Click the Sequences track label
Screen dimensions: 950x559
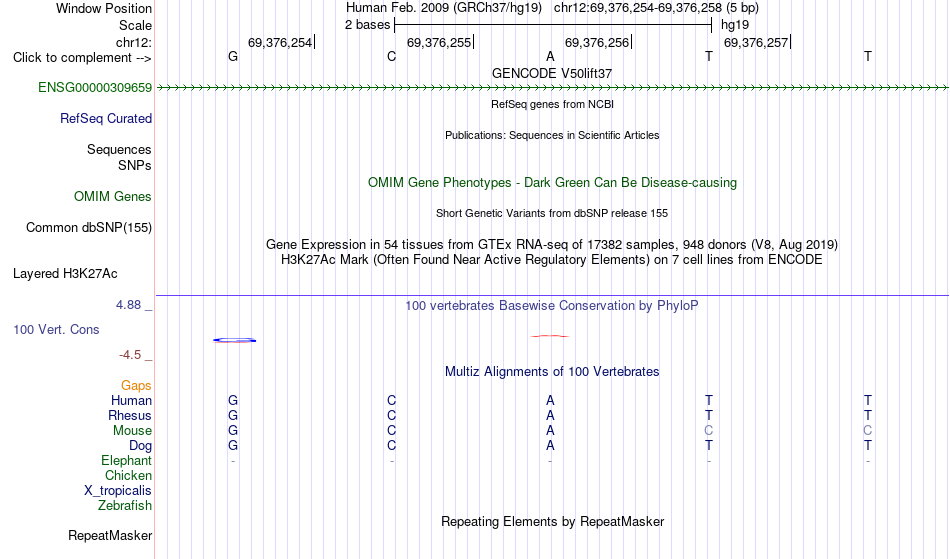coord(119,150)
